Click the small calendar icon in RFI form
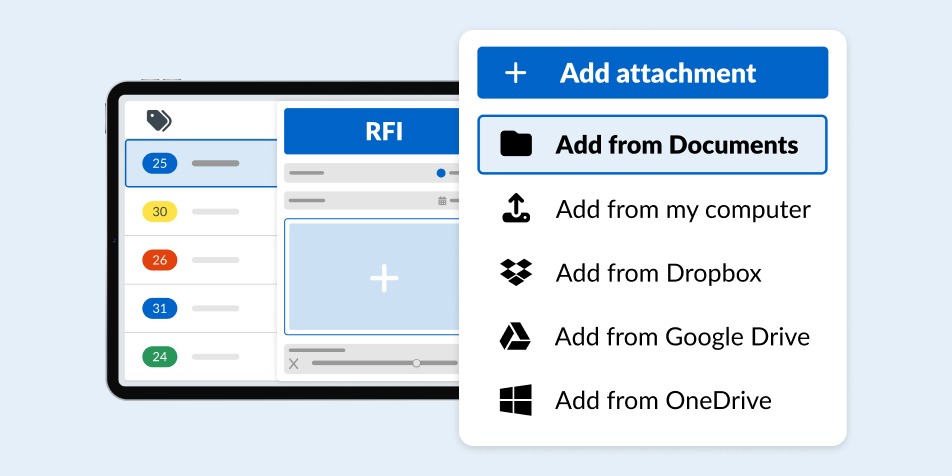Image resolution: width=952 pixels, height=476 pixels. tap(442, 200)
